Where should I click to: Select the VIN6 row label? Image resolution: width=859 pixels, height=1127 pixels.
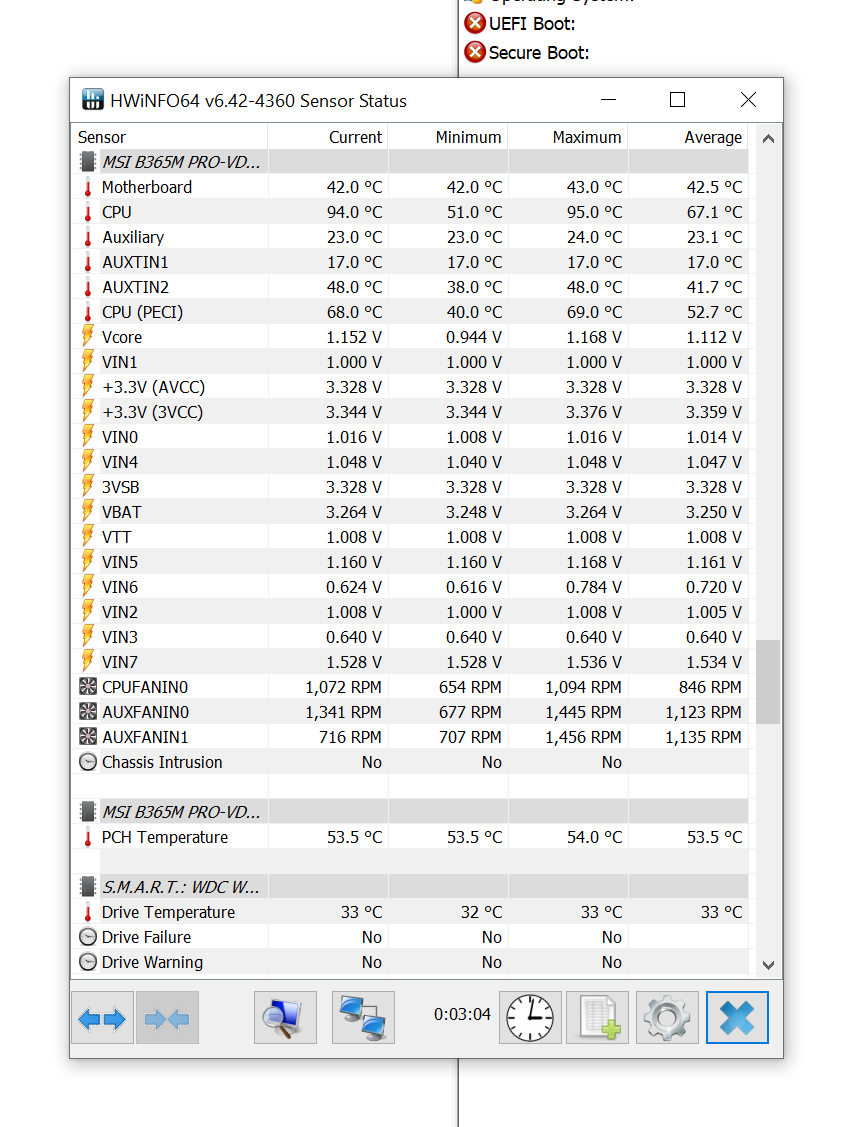[120, 587]
